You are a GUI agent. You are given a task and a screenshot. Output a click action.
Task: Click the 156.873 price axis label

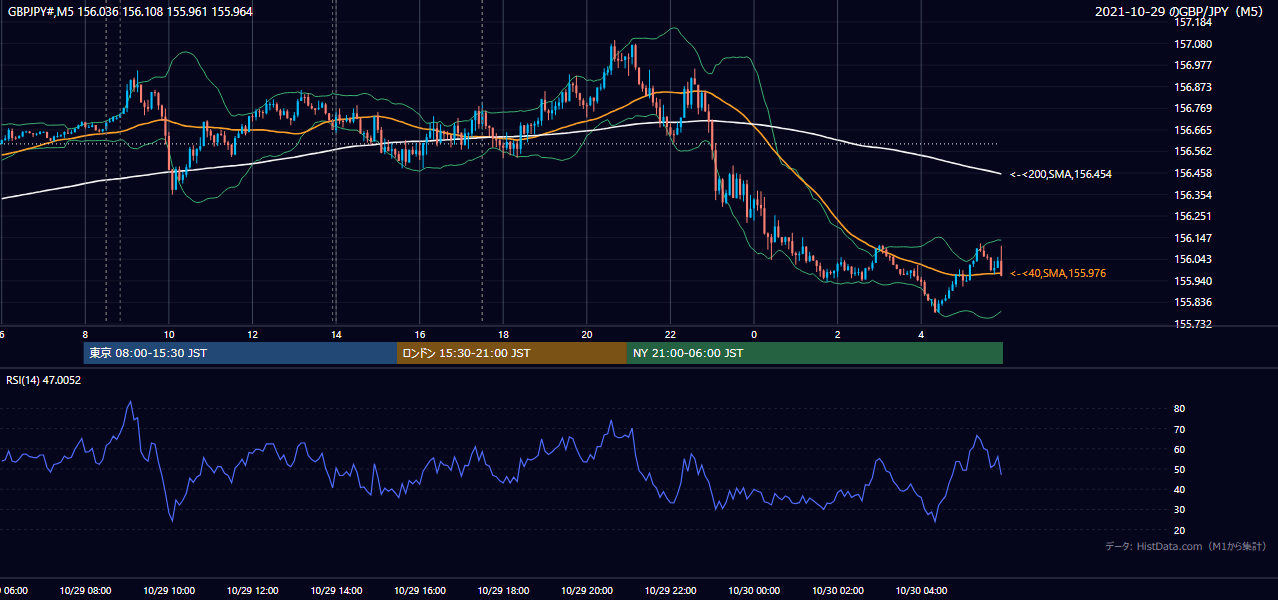[x=1193, y=87]
